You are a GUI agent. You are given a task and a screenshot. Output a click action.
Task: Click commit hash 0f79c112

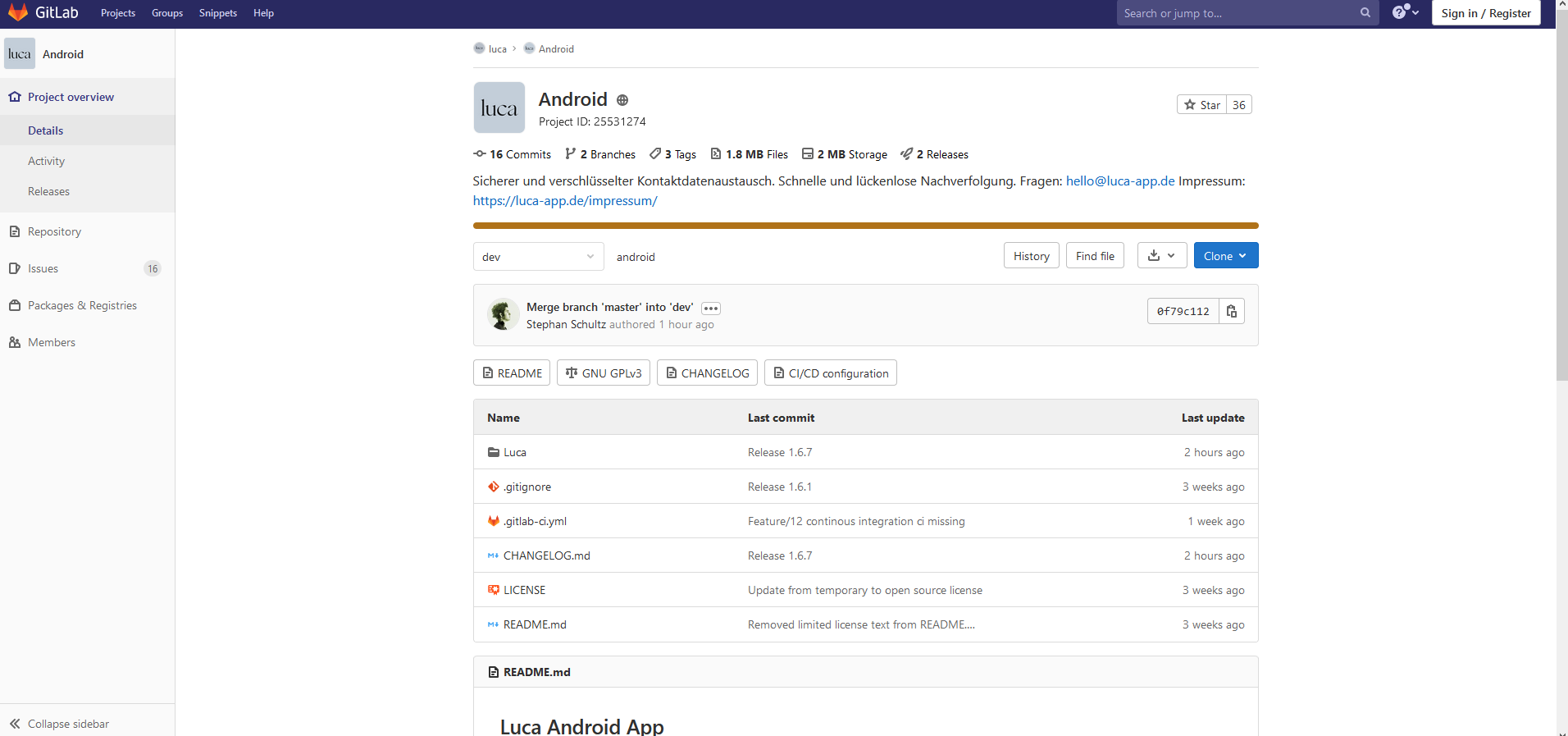[x=1183, y=311]
